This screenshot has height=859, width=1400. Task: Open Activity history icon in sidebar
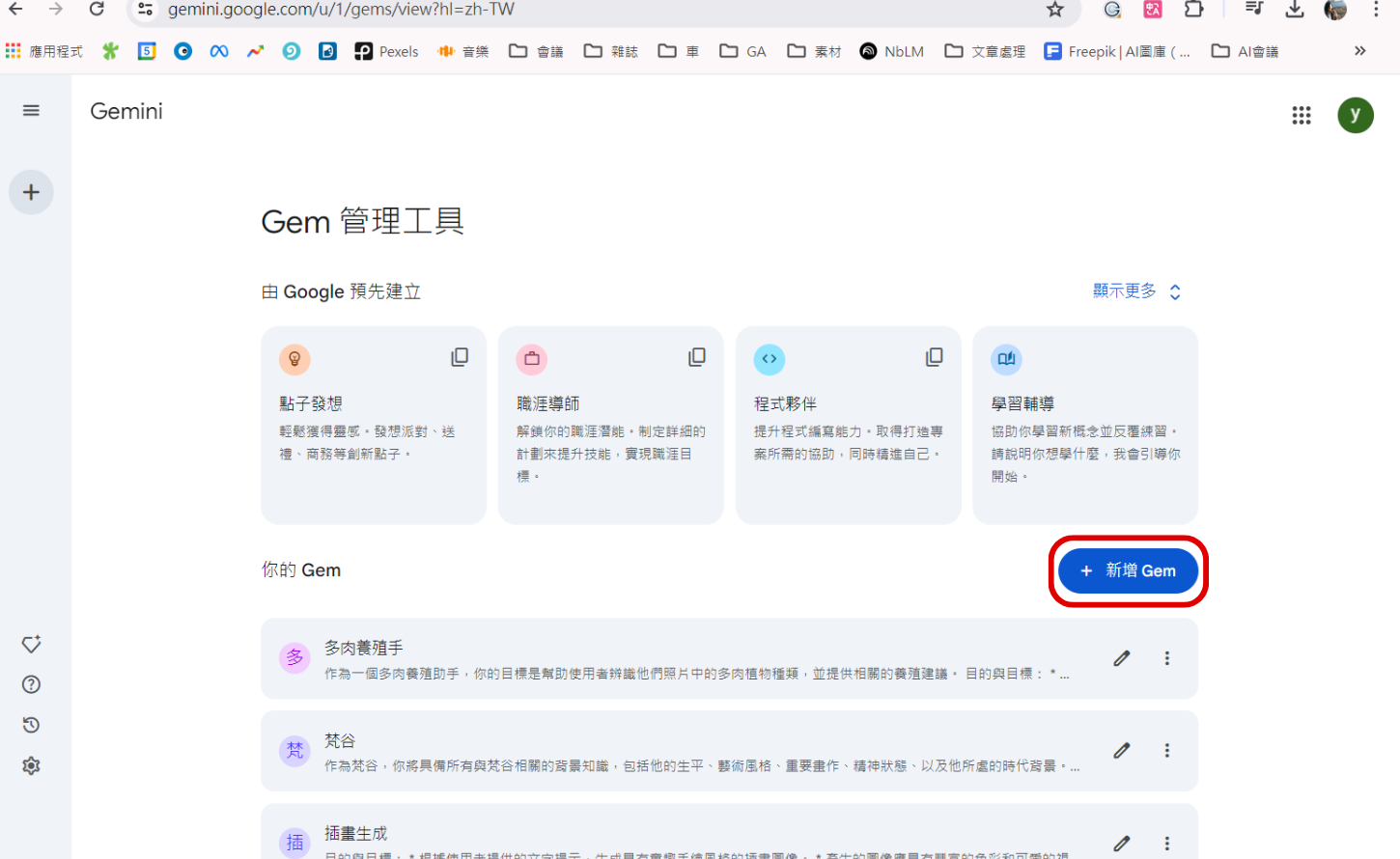[x=31, y=725]
